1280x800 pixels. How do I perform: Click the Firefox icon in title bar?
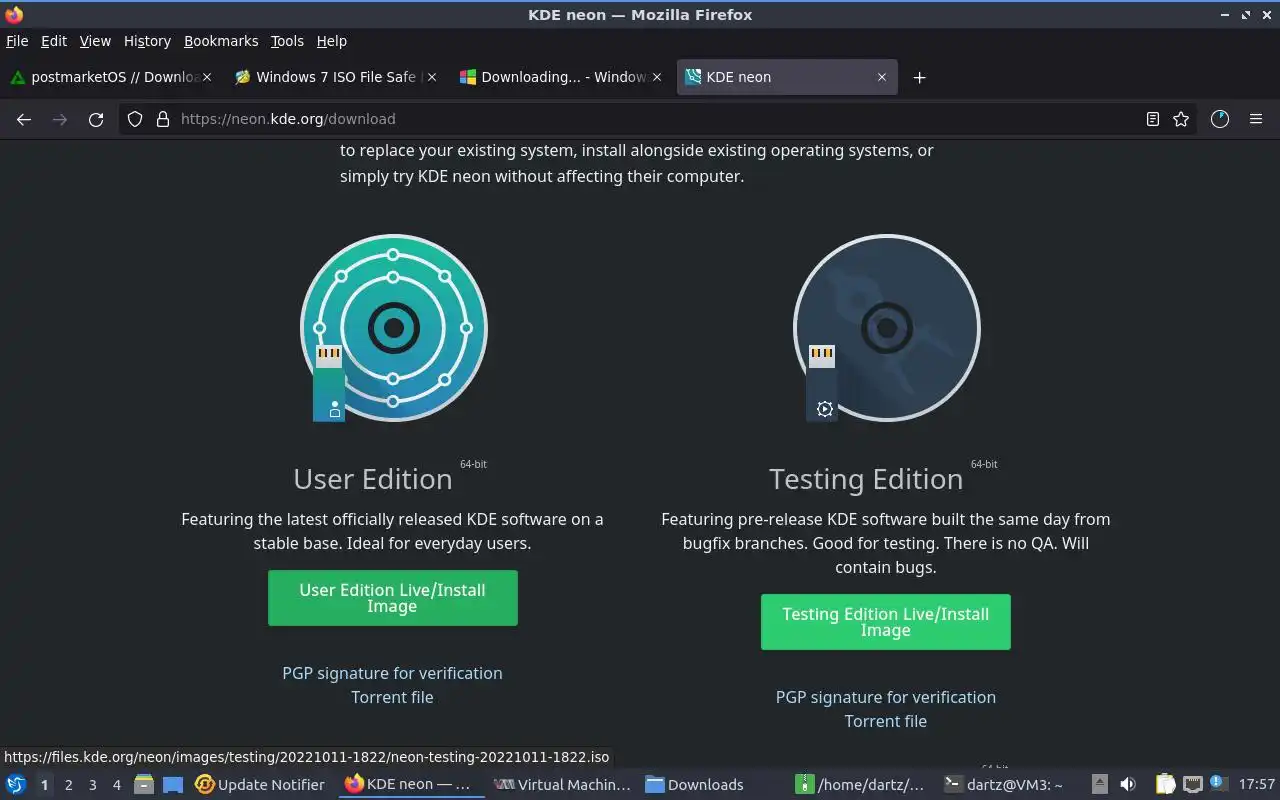coord(14,14)
